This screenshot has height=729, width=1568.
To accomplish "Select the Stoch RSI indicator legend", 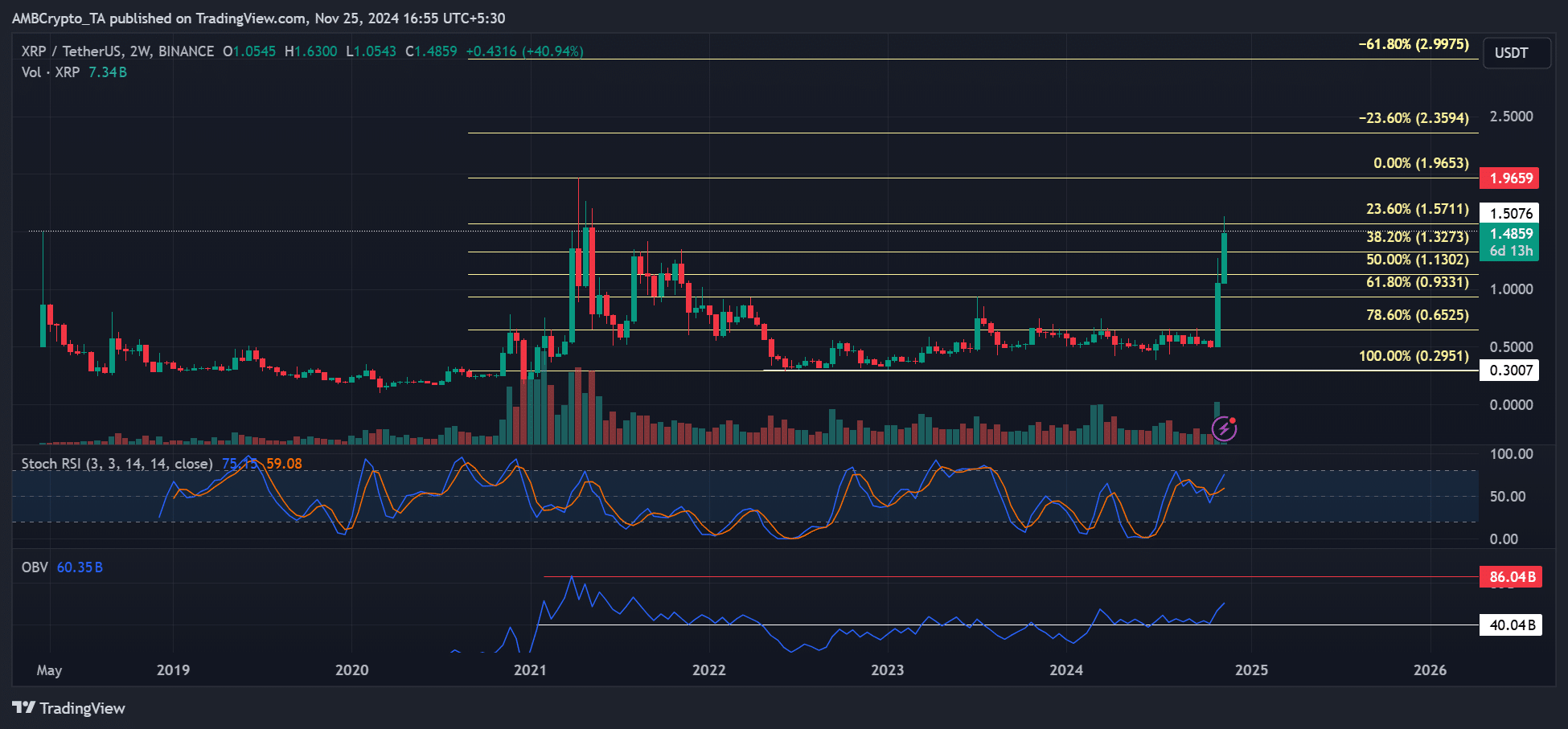I will (x=117, y=464).
